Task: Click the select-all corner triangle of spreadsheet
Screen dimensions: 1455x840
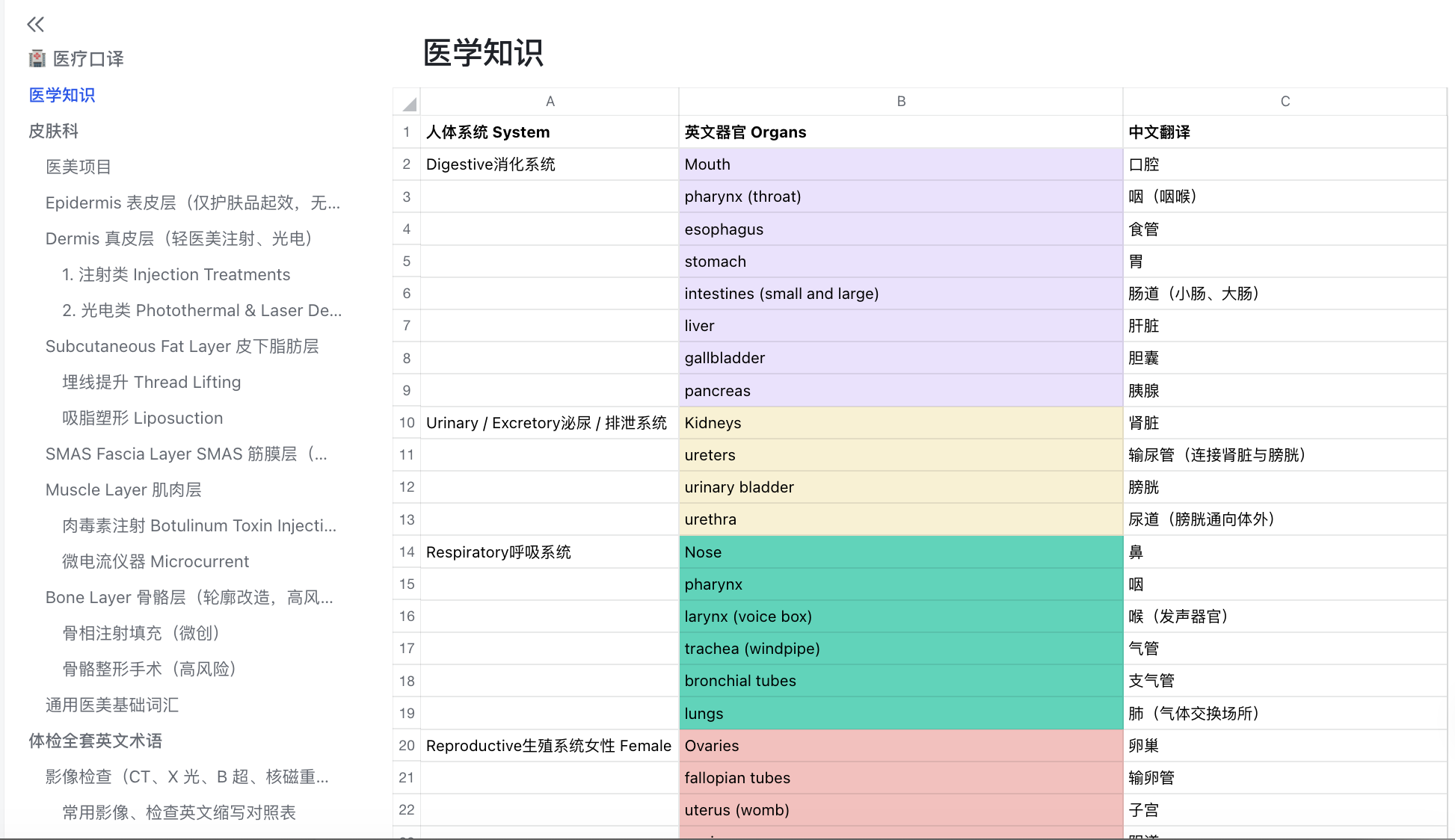Action: 407,102
